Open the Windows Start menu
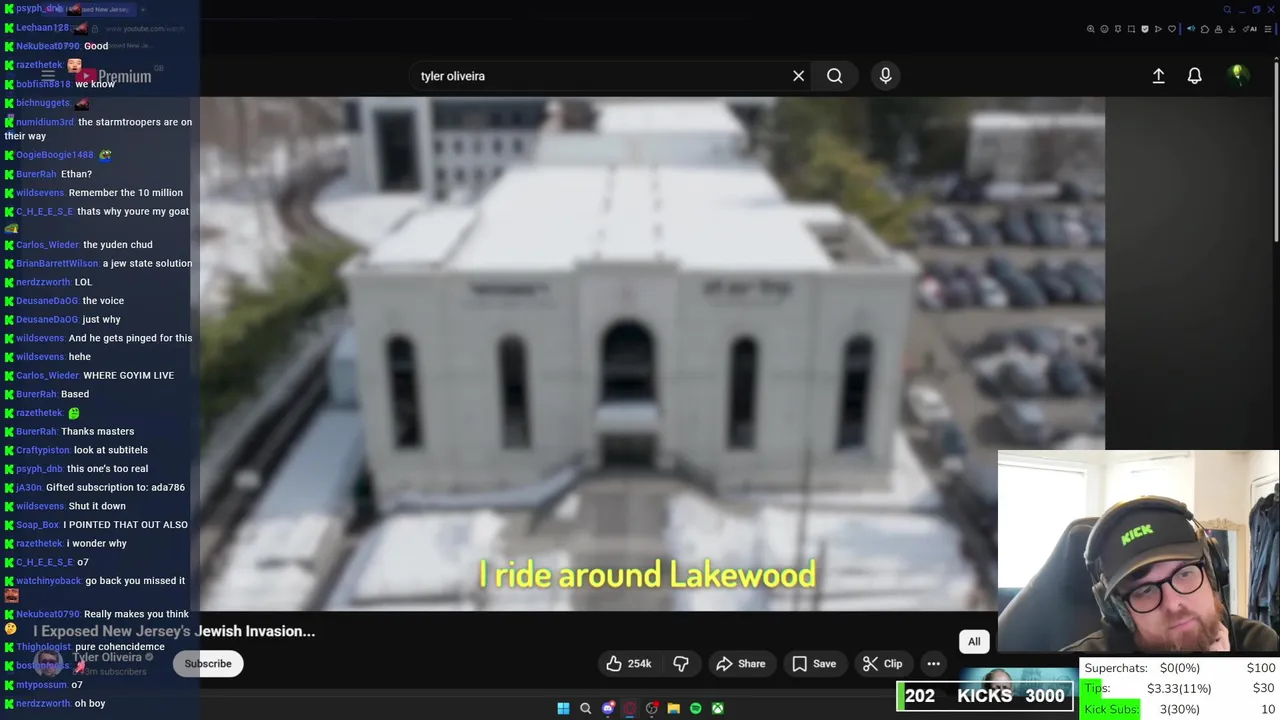This screenshot has height=720, width=1280. (x=563, y=708)
